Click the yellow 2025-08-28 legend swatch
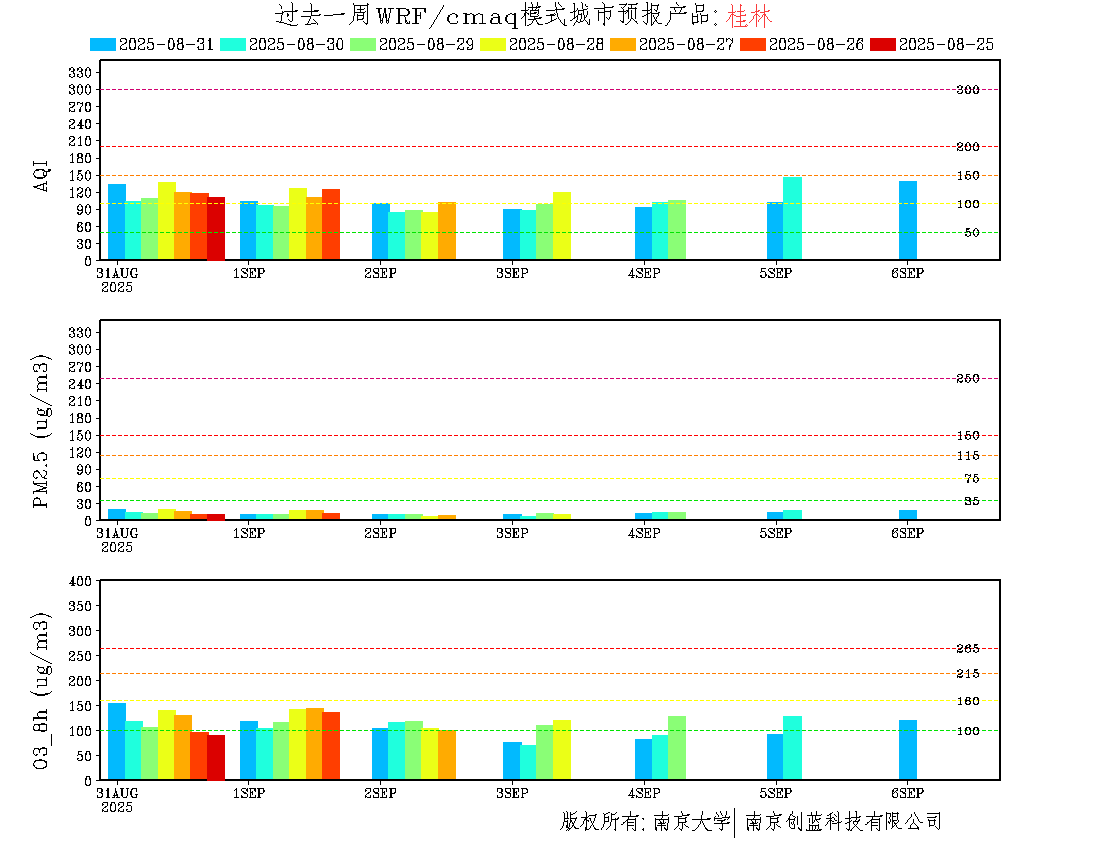1100x850 pixels. (492, 44)
